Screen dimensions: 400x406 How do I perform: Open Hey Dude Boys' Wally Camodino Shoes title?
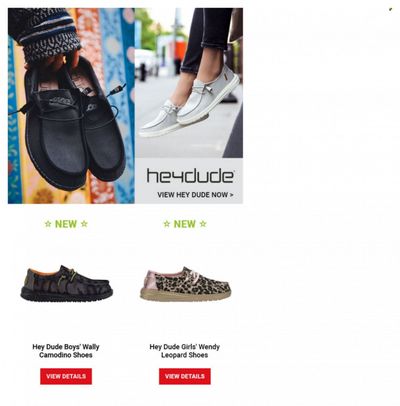coord(66,351)
